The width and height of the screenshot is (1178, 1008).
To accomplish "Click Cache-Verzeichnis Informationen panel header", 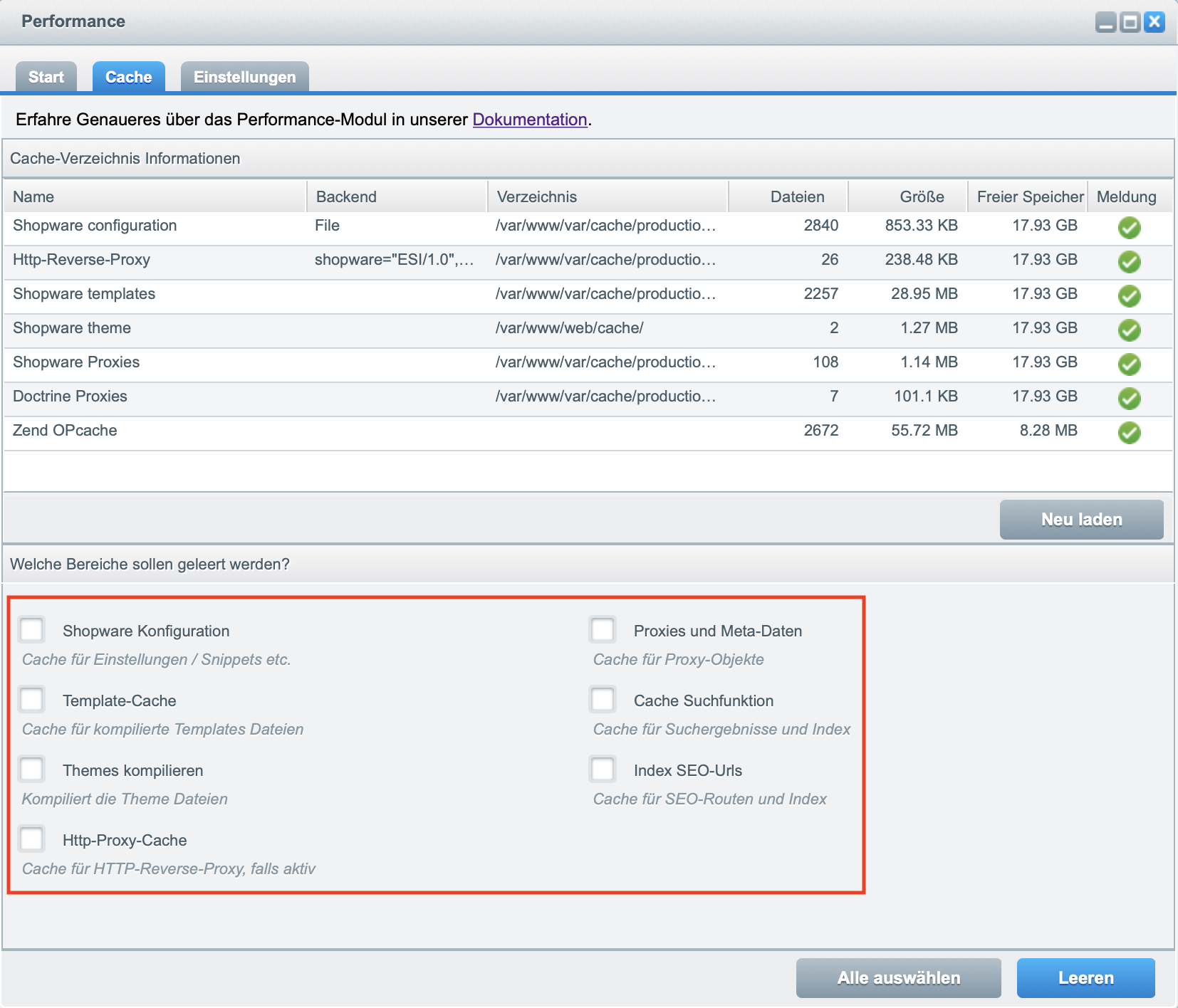I will tap(588, 159).
